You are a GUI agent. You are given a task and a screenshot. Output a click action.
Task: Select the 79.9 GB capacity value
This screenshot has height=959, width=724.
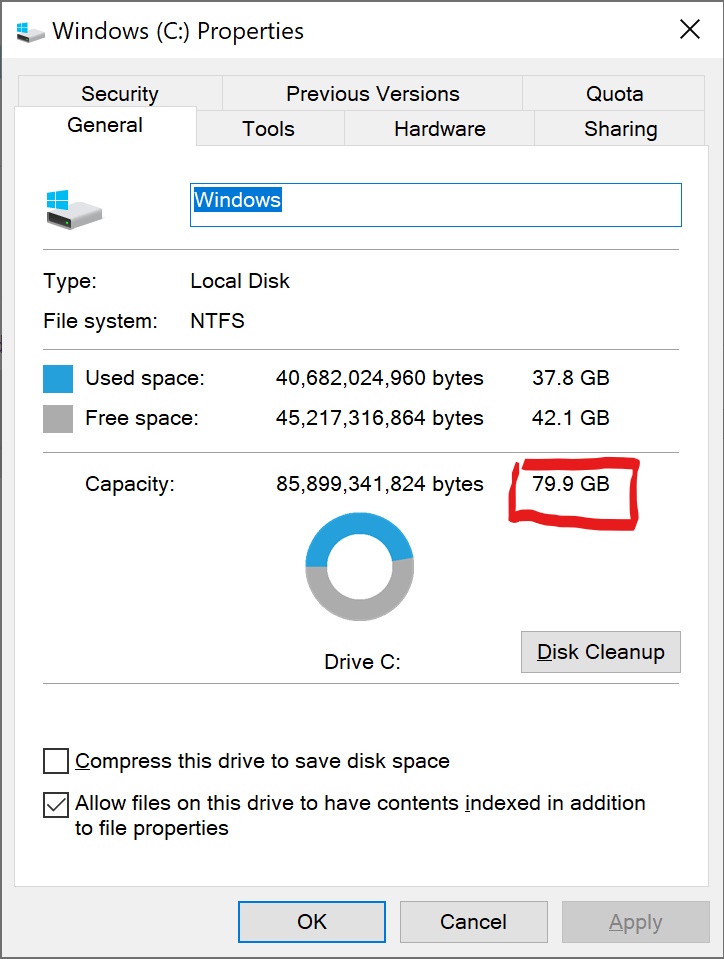click(571, 484)
